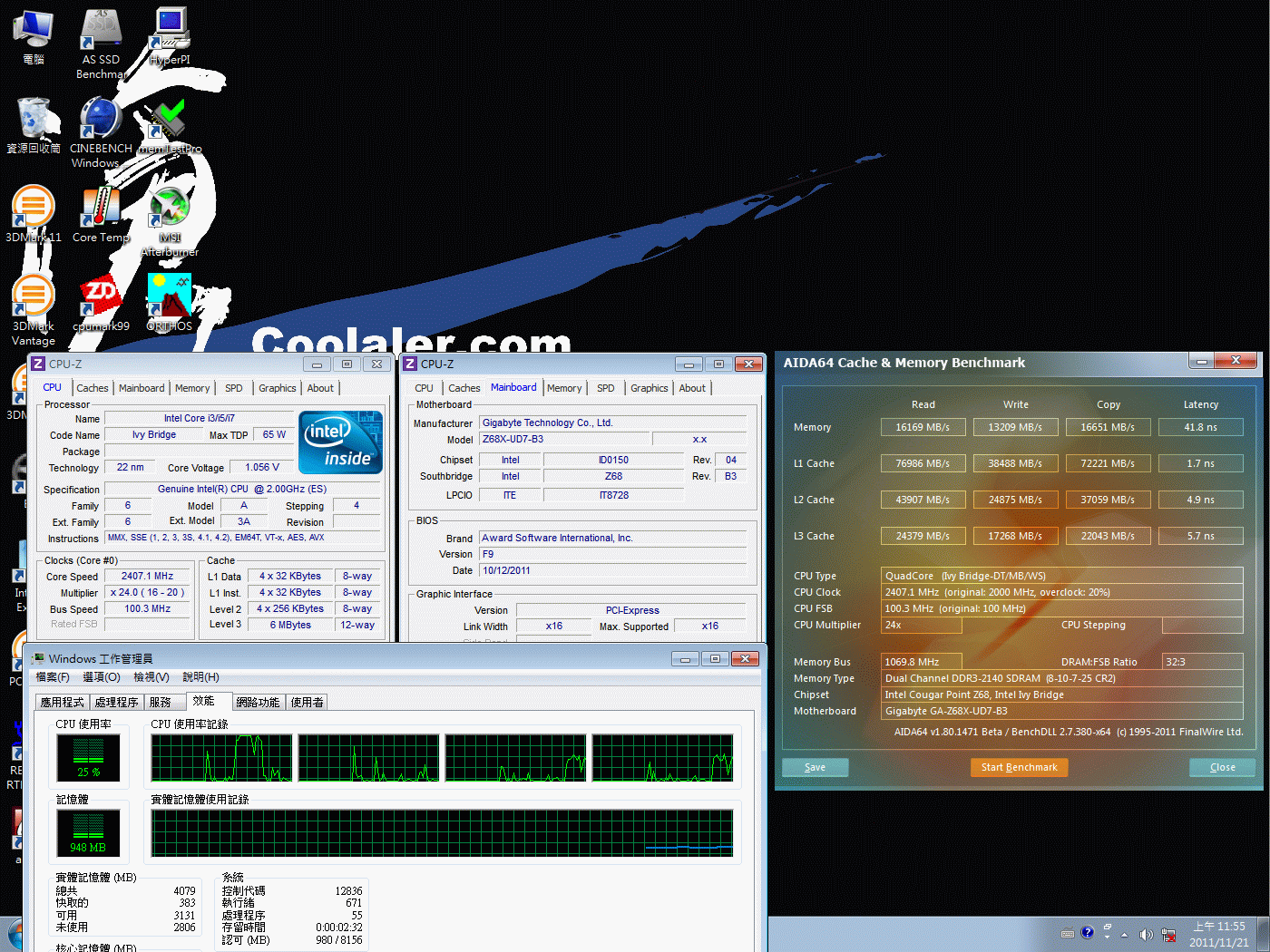Open the Recycle Bin icon
The height and width of the screenshot is (952, 1270).
point(34,122)
